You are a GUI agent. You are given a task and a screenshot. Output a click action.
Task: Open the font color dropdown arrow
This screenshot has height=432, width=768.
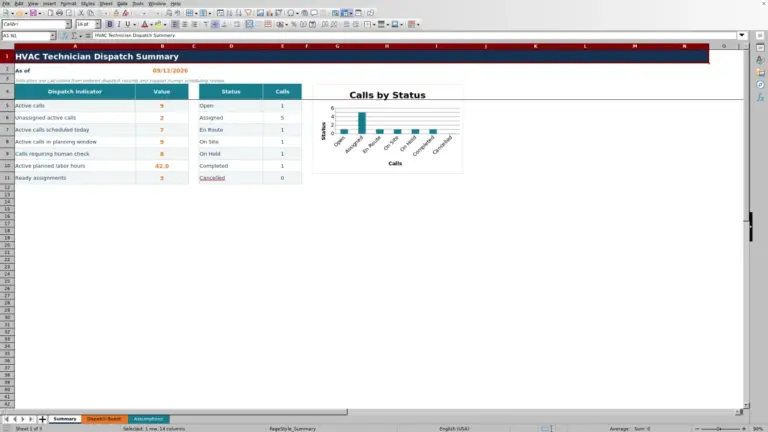click(x=151, y=24)
